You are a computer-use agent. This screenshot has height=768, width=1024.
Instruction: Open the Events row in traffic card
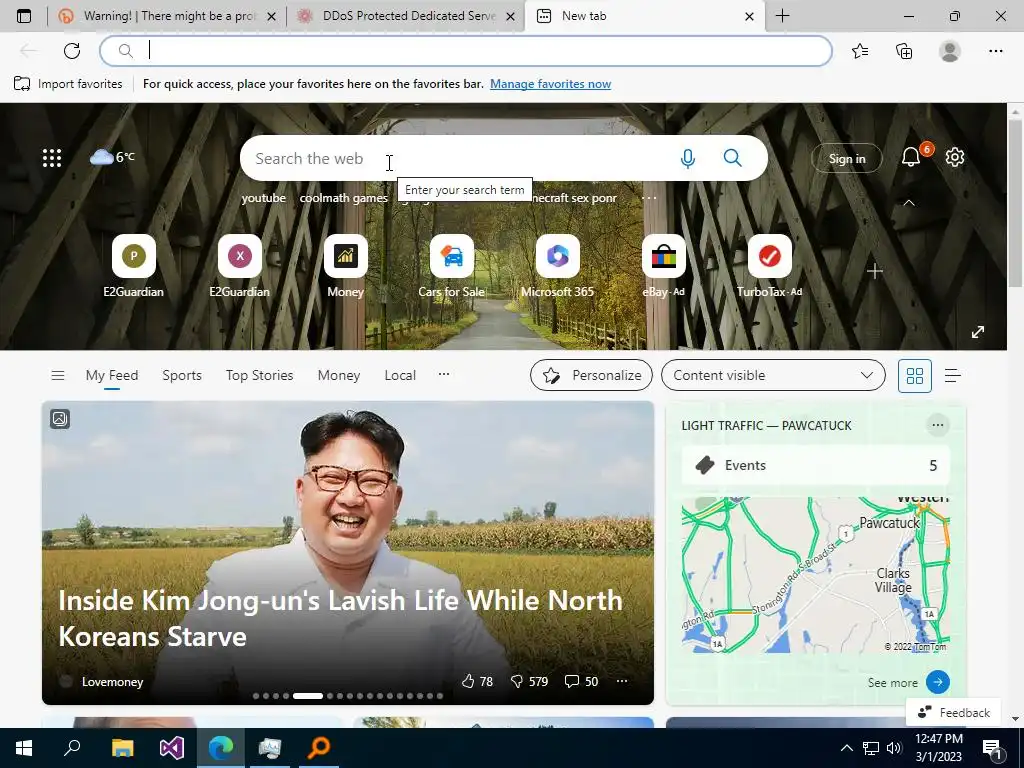(816, 465)
